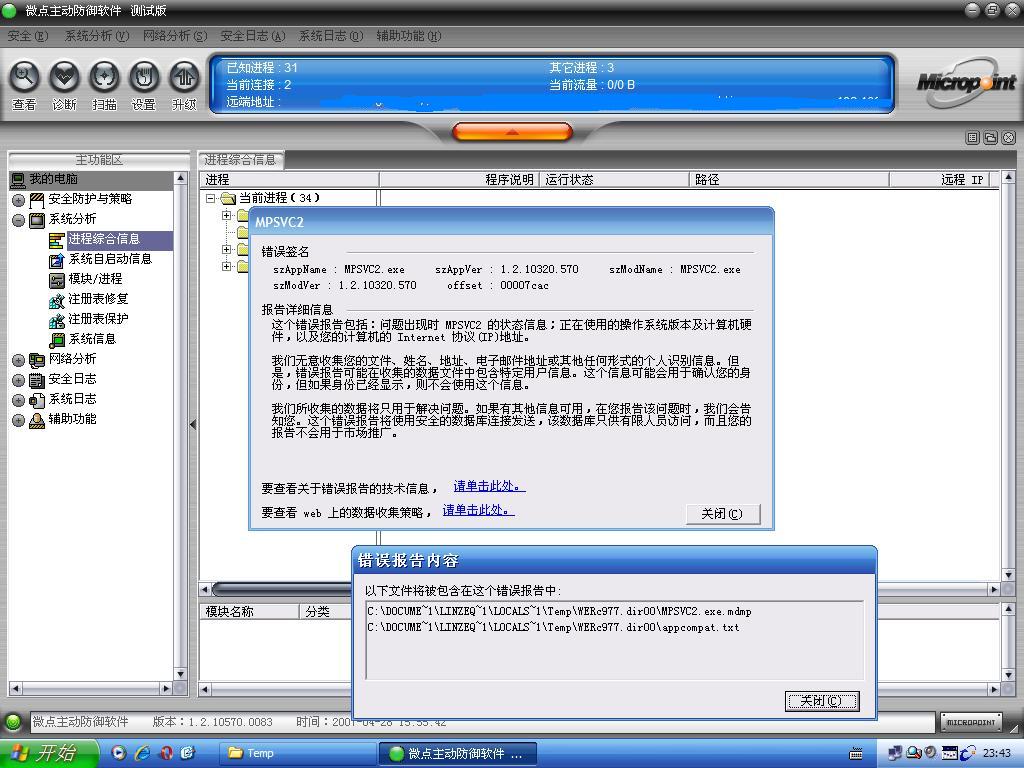This screenshot has height=768, width=1024.
Task: Click the 查看 (view) magnifier toolbar icon
Action: point(24,78)
